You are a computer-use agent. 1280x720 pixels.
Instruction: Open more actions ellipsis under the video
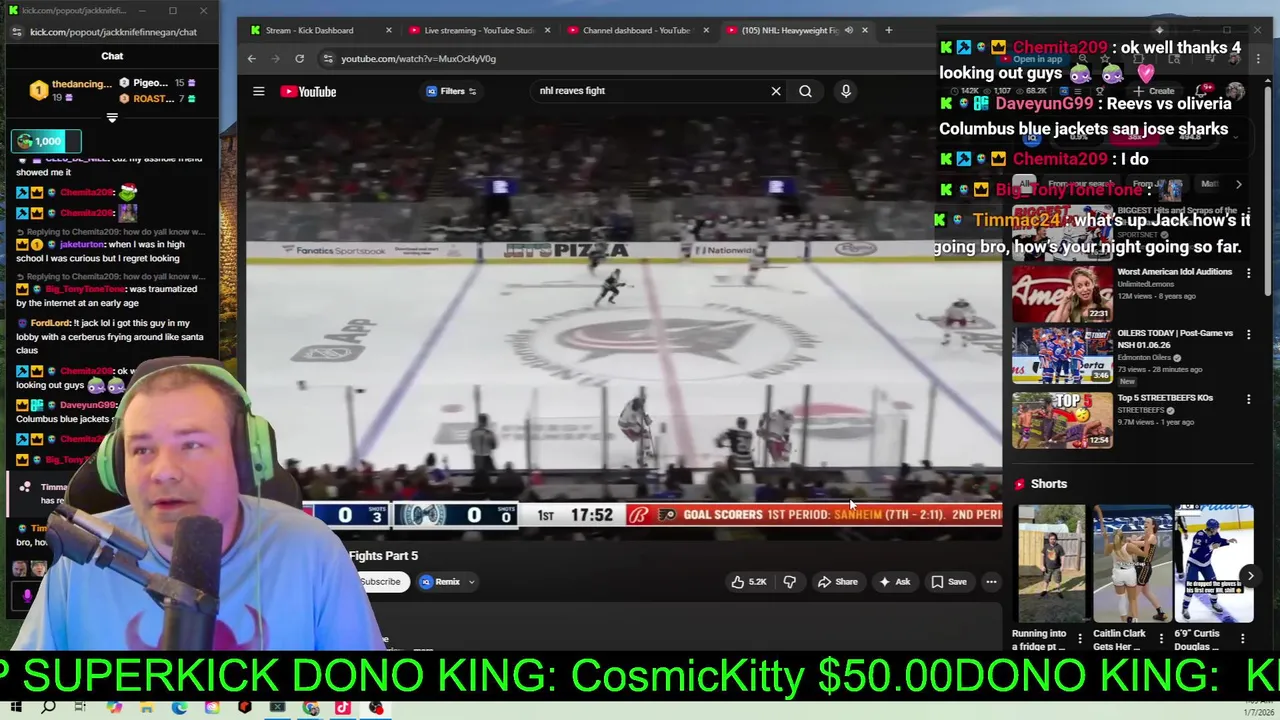click(x=991, y=582)
